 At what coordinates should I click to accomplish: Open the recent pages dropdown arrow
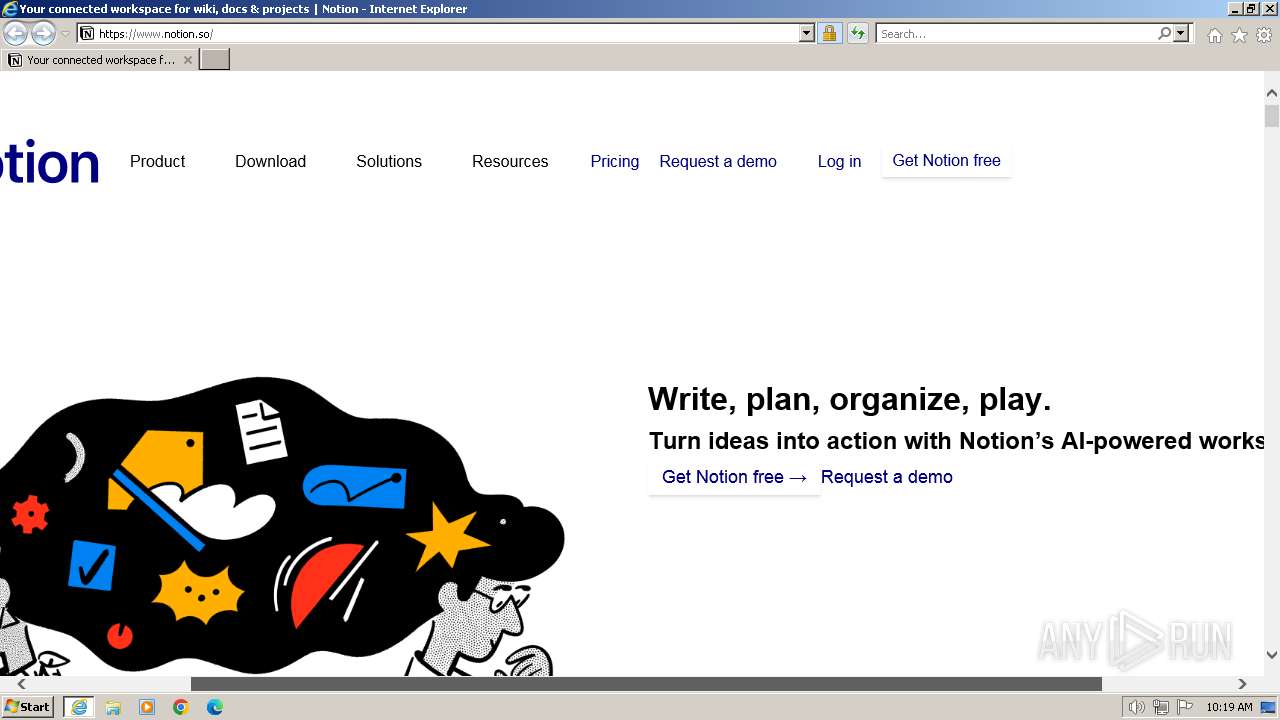[66, 34]
